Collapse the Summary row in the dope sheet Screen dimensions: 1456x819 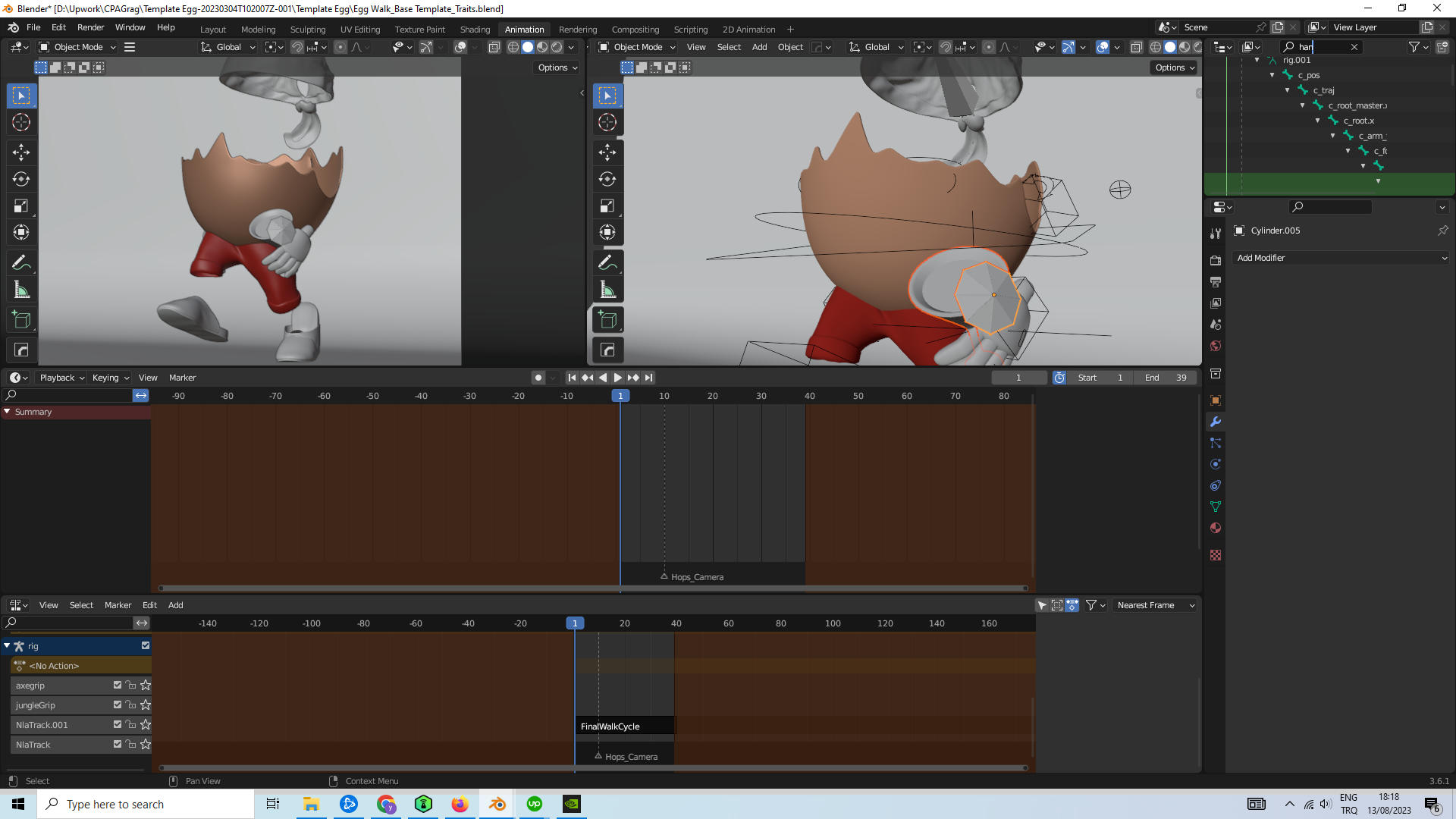[7, 412]
